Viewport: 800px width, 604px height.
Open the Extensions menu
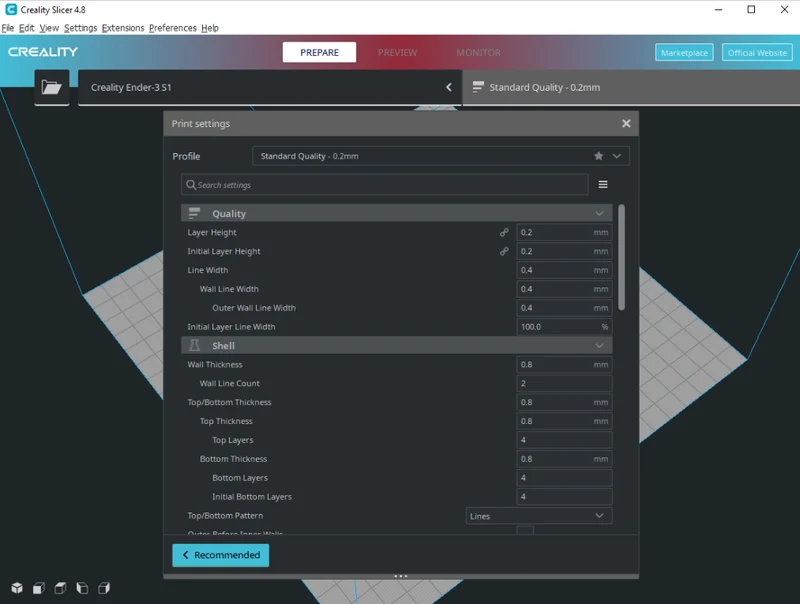click(x=123, y=28)
